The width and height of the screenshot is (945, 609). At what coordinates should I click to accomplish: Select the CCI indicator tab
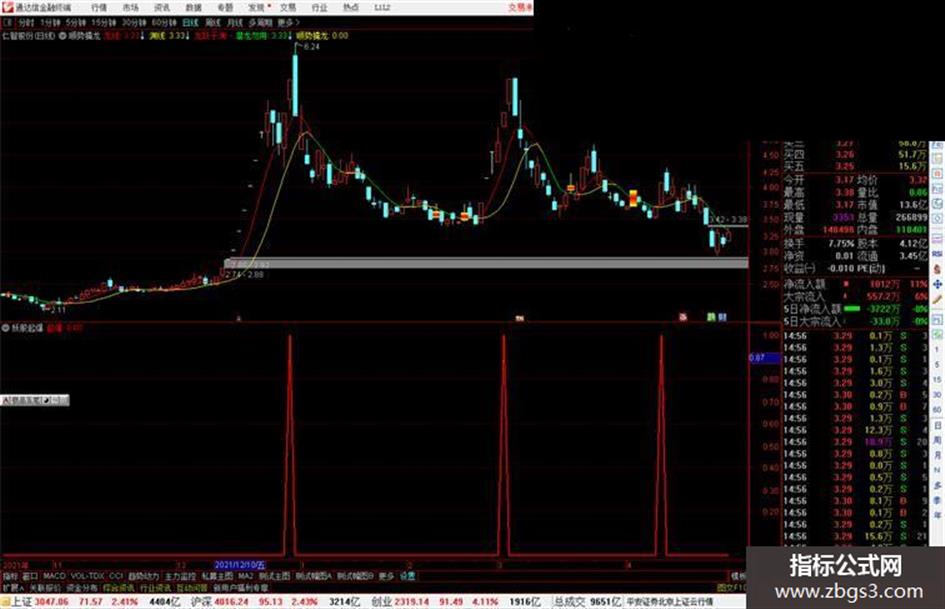[116, 576]
